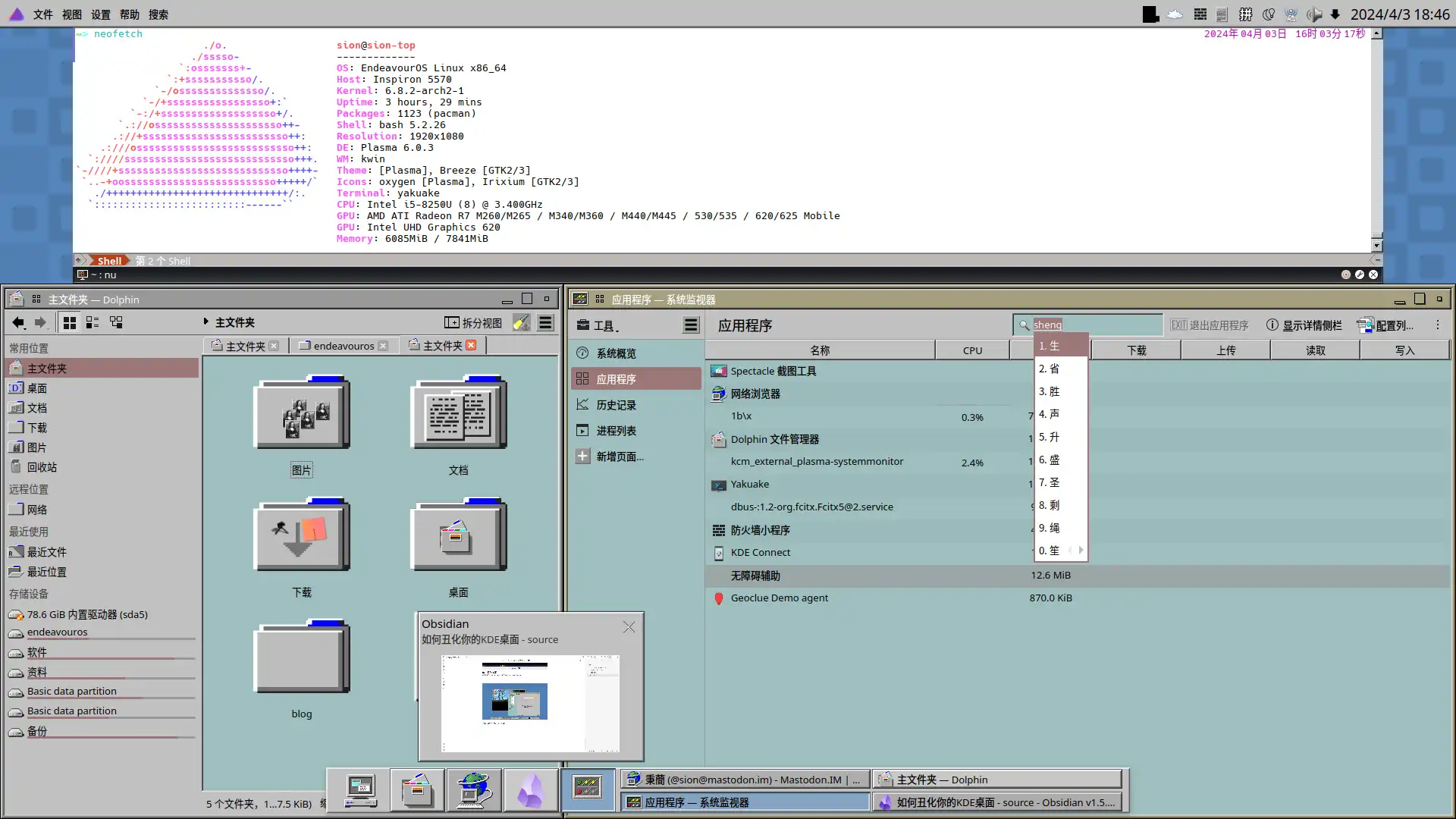Image resolution: width=1456 pixels, height=819 pixels.
Task: Expand the 主文件夹 breadcrumb arrow
Action: click(x=206, y=322)
